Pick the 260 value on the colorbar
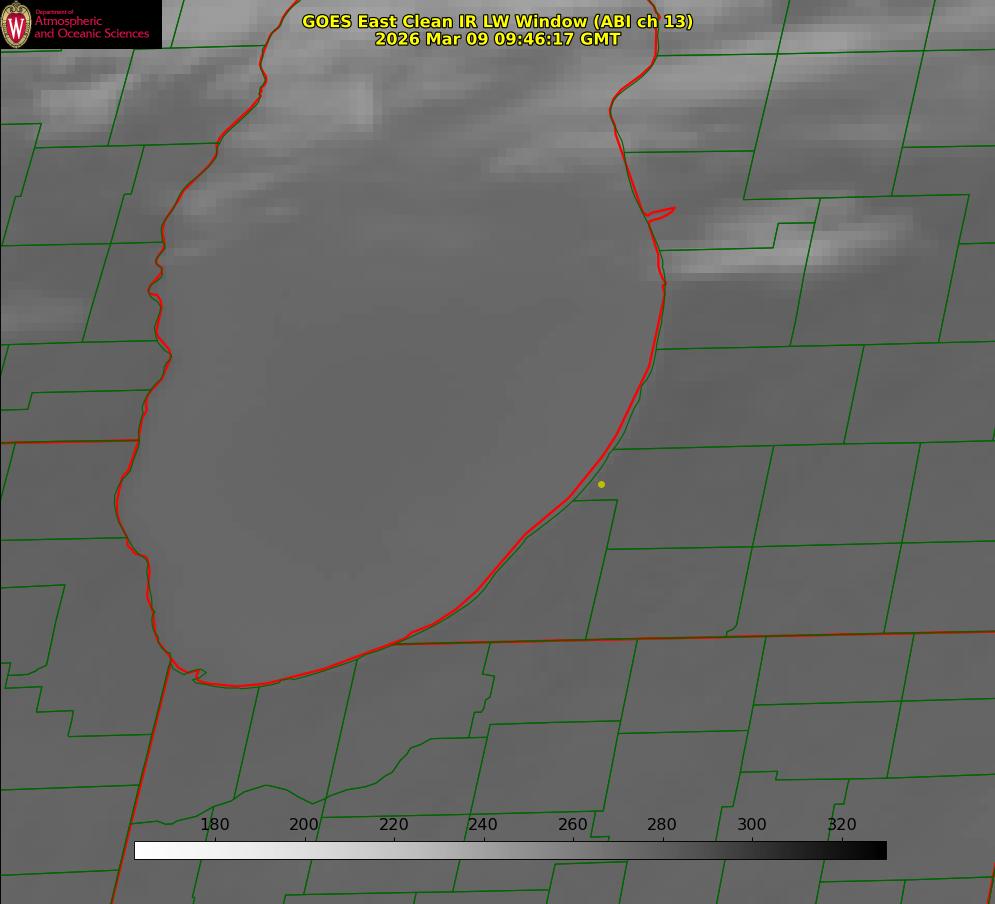The image size is (995, 904). click(x=573, y=825)
